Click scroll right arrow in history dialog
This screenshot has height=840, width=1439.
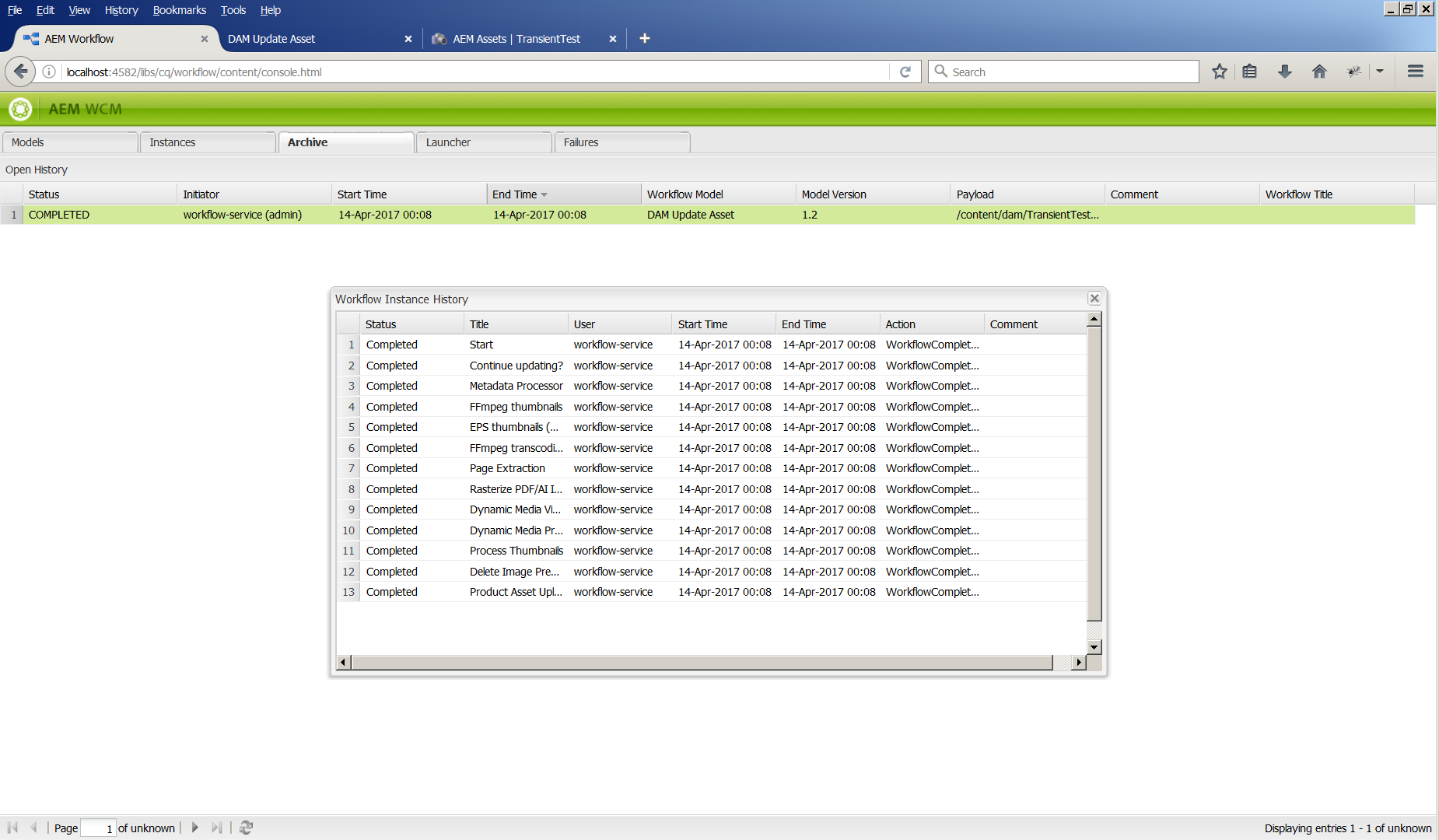click(1078, 663)
